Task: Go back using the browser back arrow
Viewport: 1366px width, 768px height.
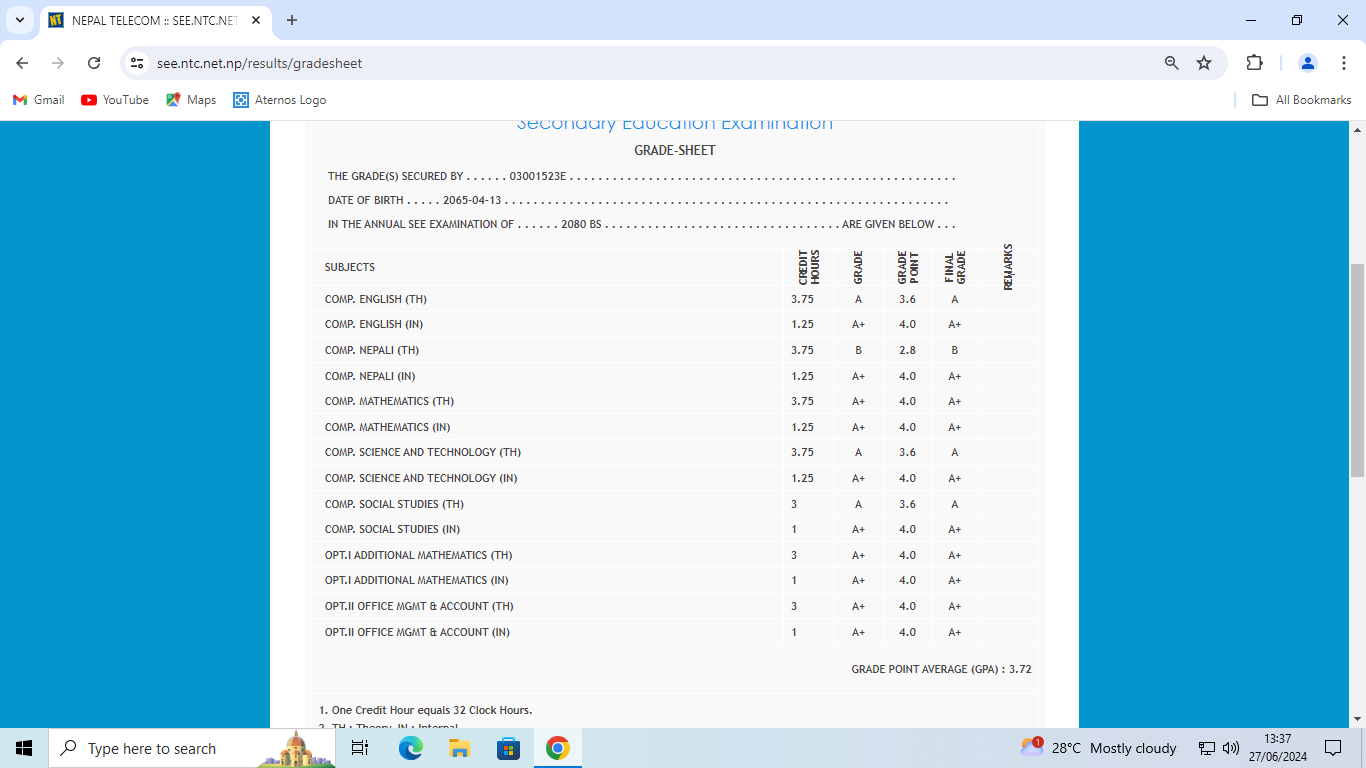Action: (22, 63)
